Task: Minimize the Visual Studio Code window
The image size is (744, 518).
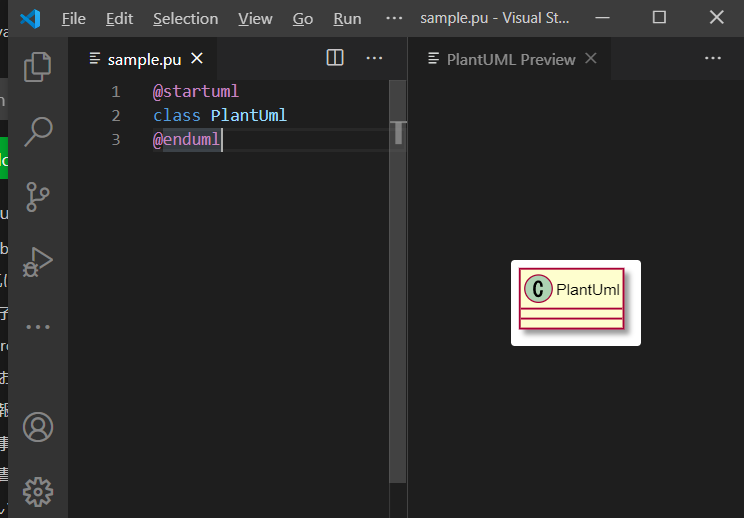Action: pyautogui.click(x=602, y=18)
